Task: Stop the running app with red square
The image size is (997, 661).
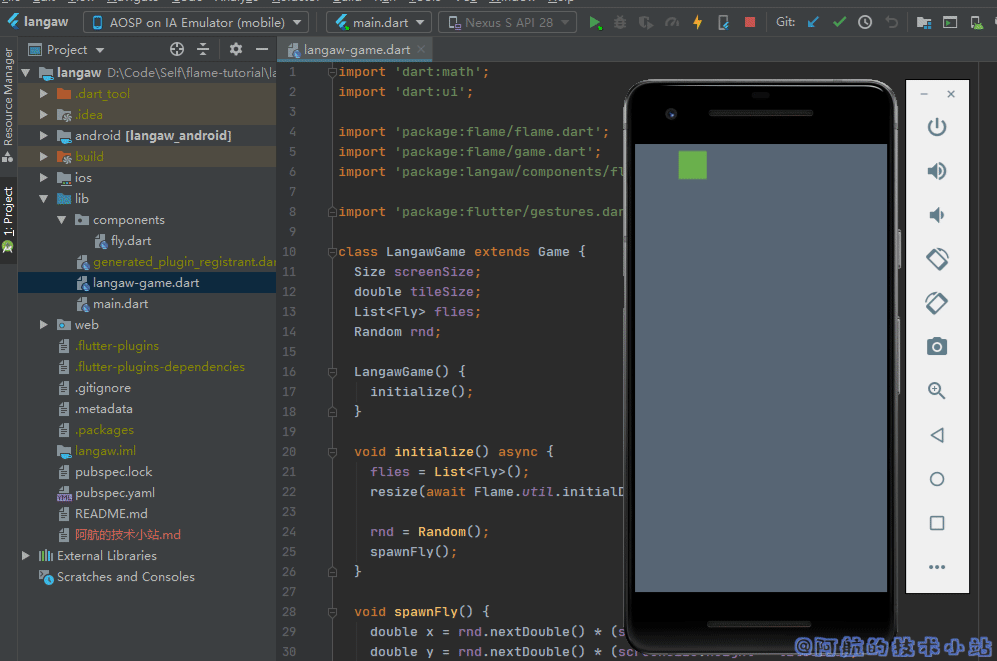Action: point(750,22)
